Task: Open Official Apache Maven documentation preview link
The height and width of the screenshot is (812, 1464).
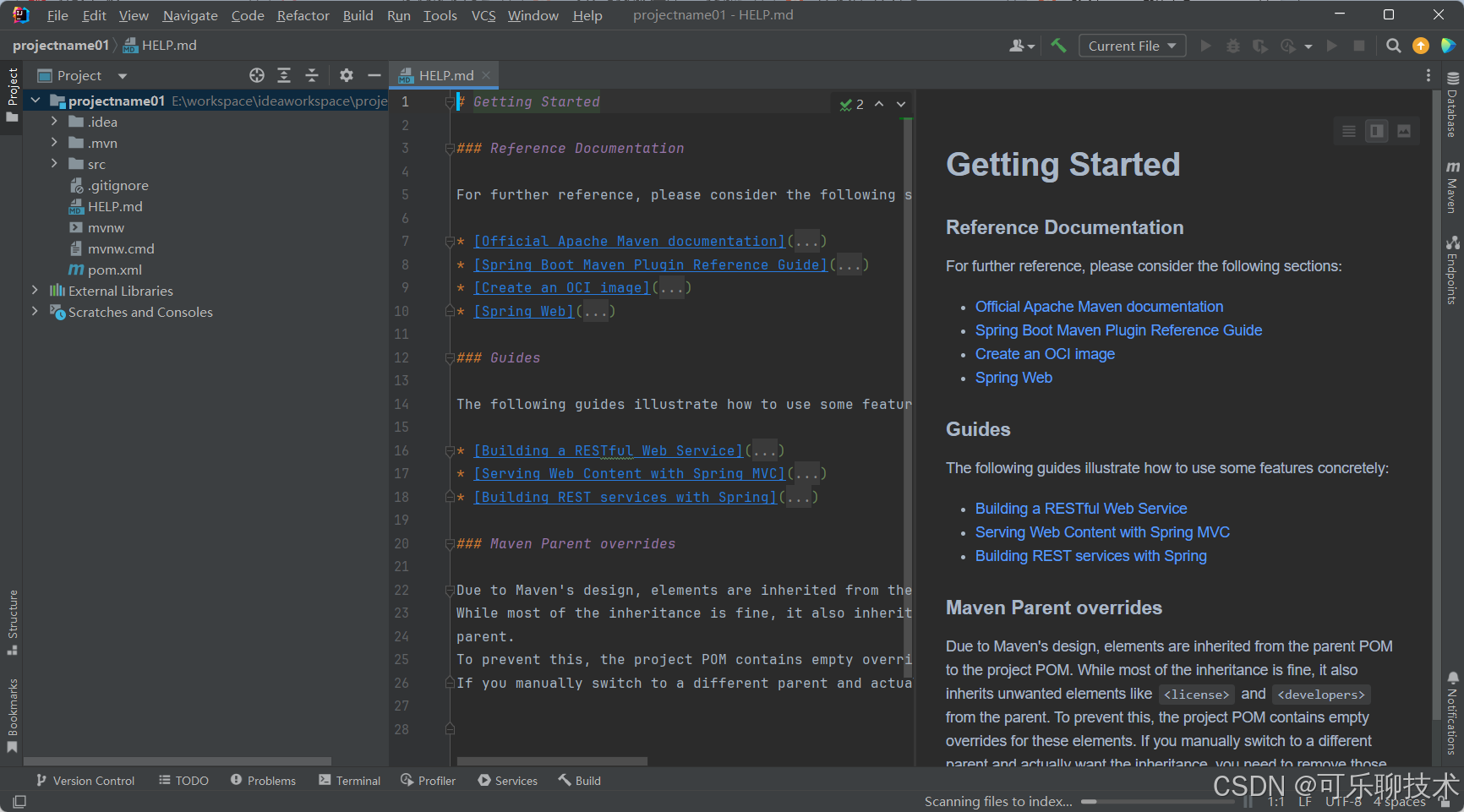Action: coord(1099,307)
